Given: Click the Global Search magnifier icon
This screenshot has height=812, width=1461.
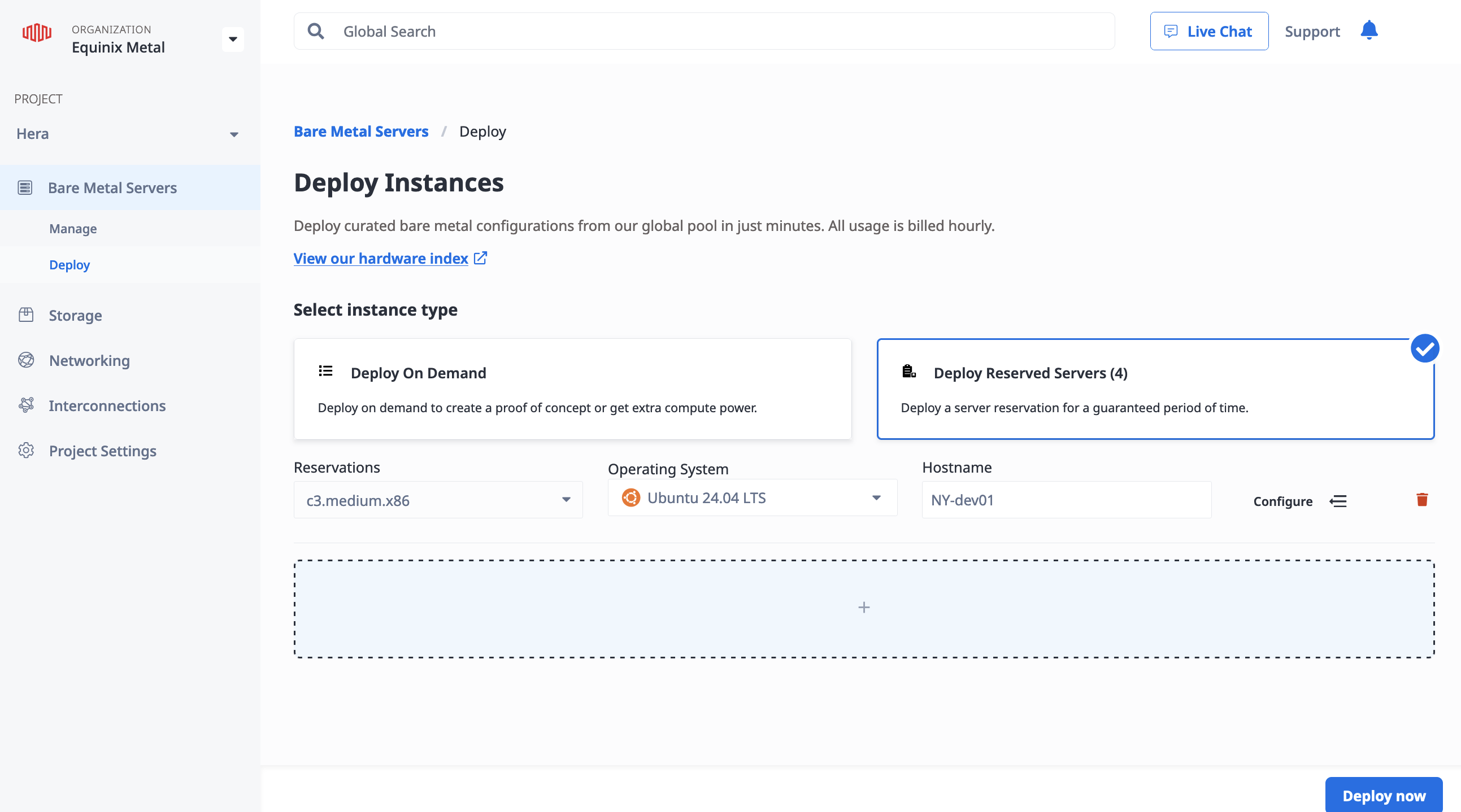Looking at the screenshot, I should [316, 31].
